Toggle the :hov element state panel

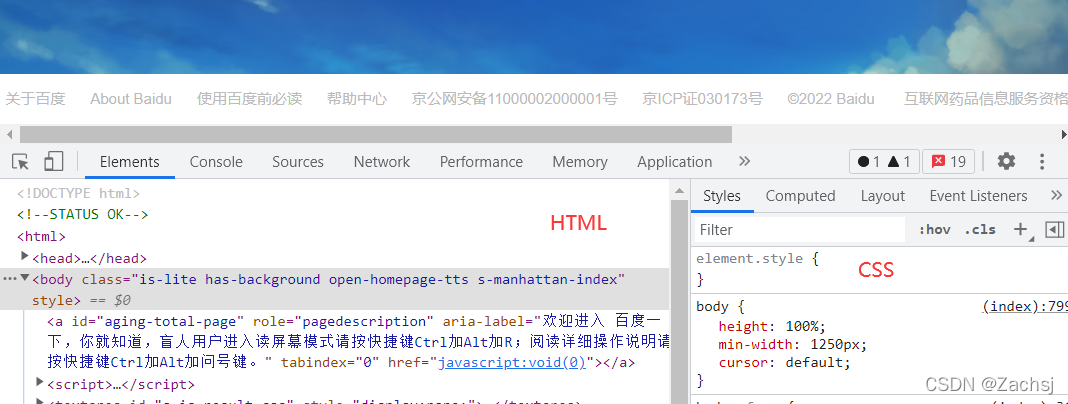point(934,230)
